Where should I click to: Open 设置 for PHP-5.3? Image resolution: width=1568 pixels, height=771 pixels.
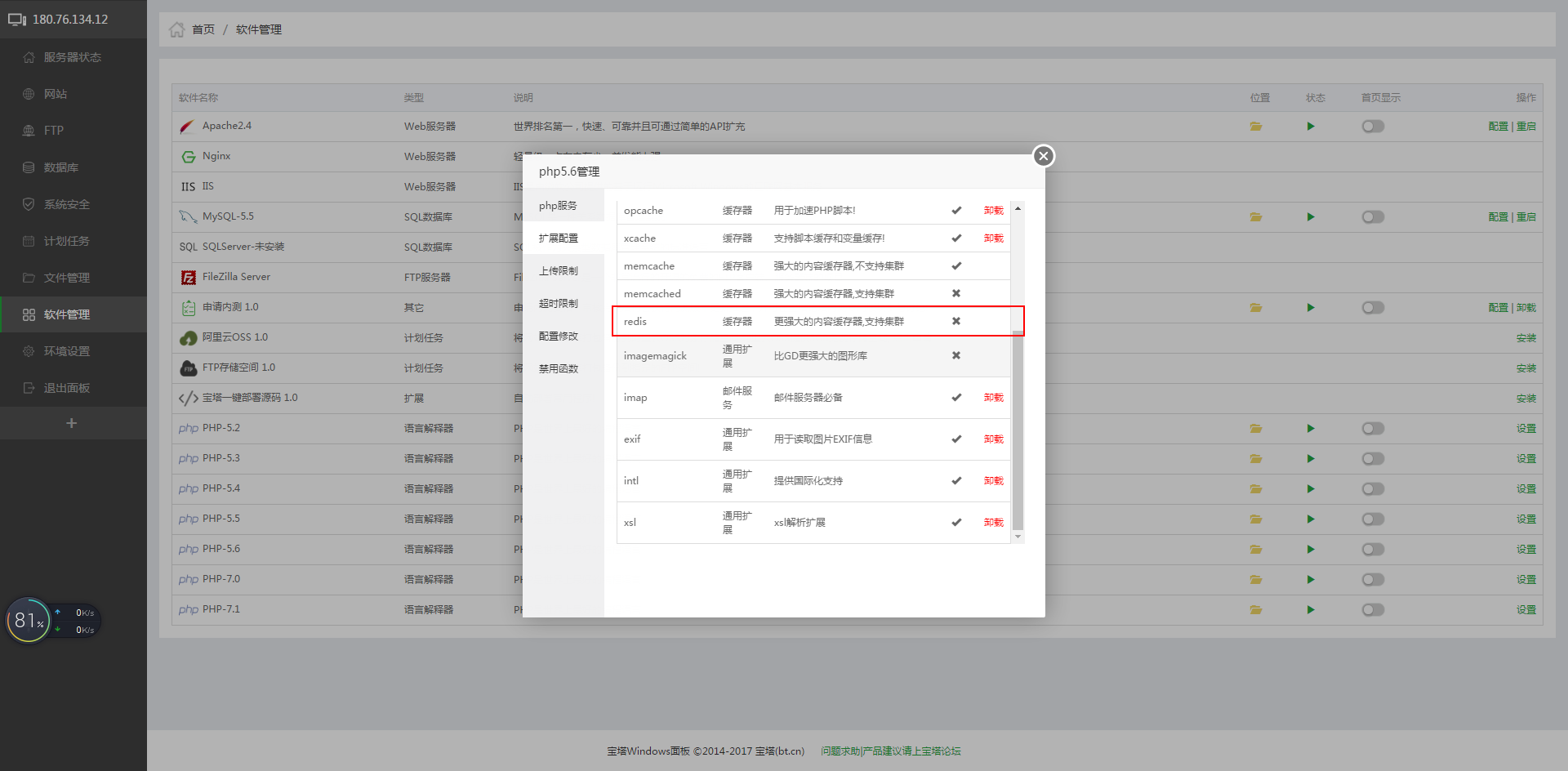[1526, 459]
